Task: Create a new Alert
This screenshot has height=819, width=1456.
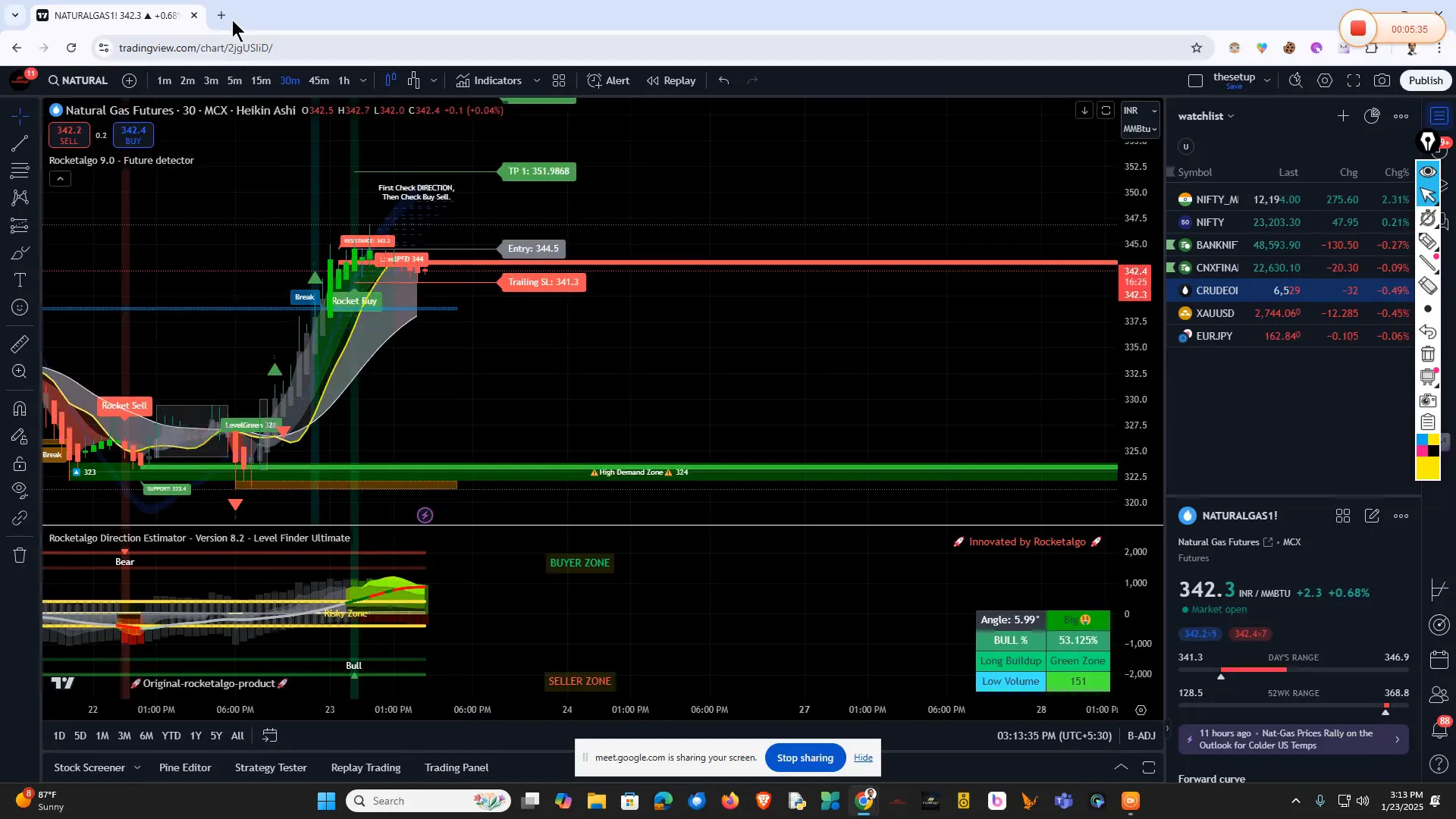Action: (x=608, y=80)
